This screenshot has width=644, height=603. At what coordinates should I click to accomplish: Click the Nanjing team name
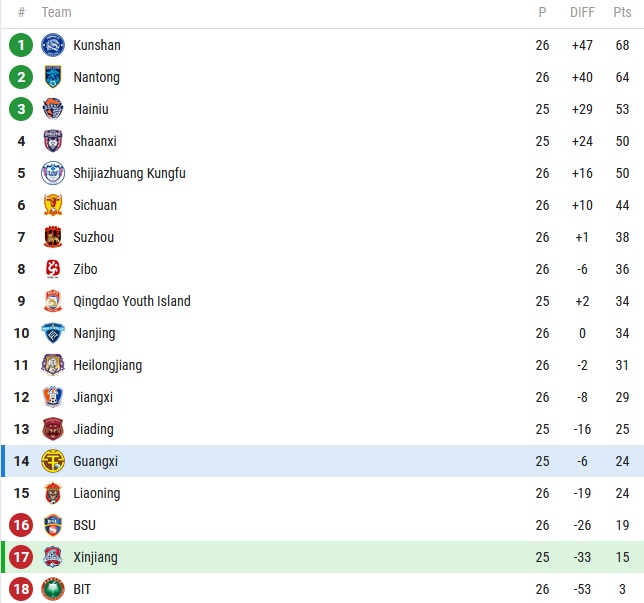(94, 333)
